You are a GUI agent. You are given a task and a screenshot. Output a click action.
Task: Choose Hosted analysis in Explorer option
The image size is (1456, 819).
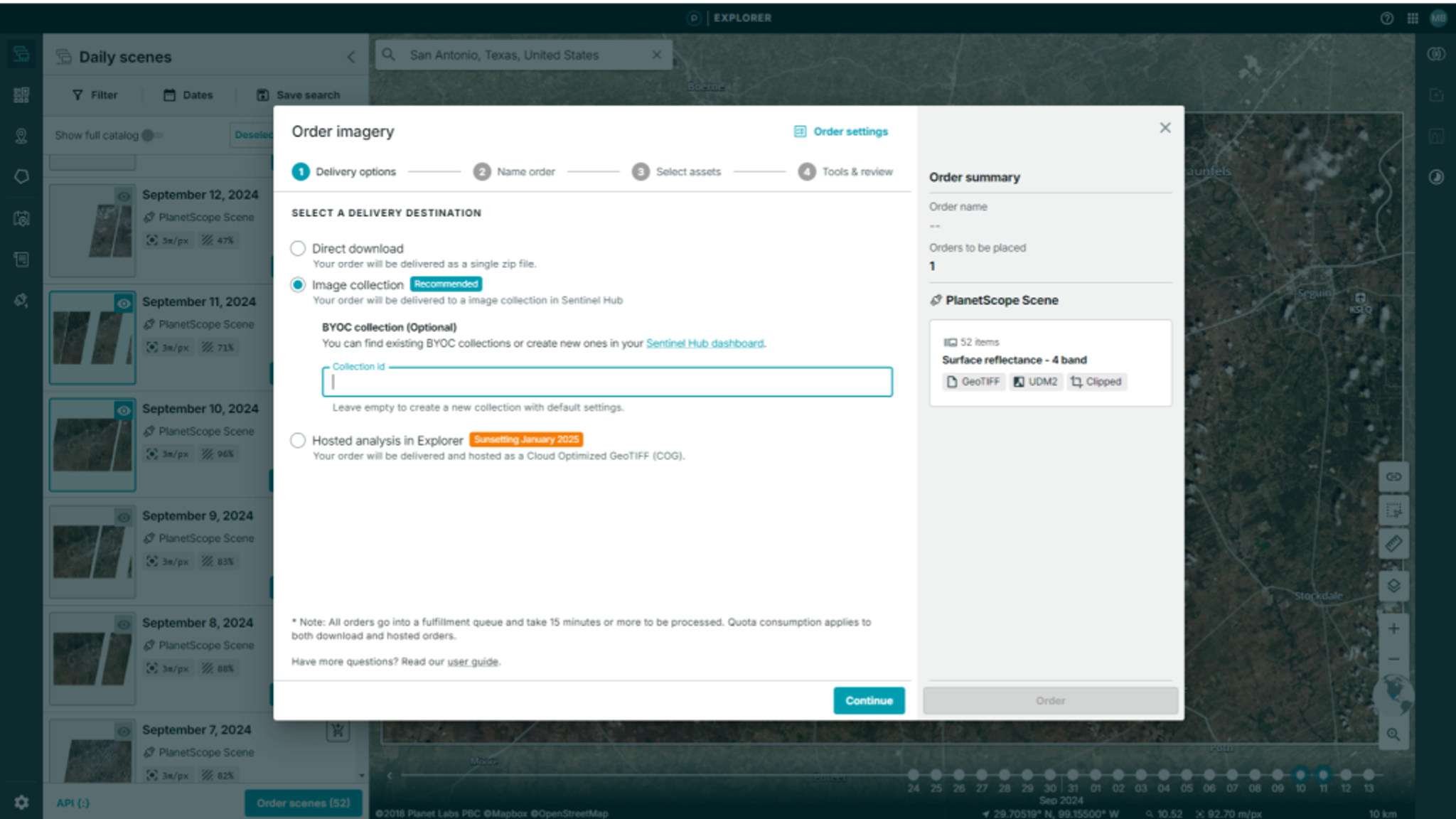[298, 440]
